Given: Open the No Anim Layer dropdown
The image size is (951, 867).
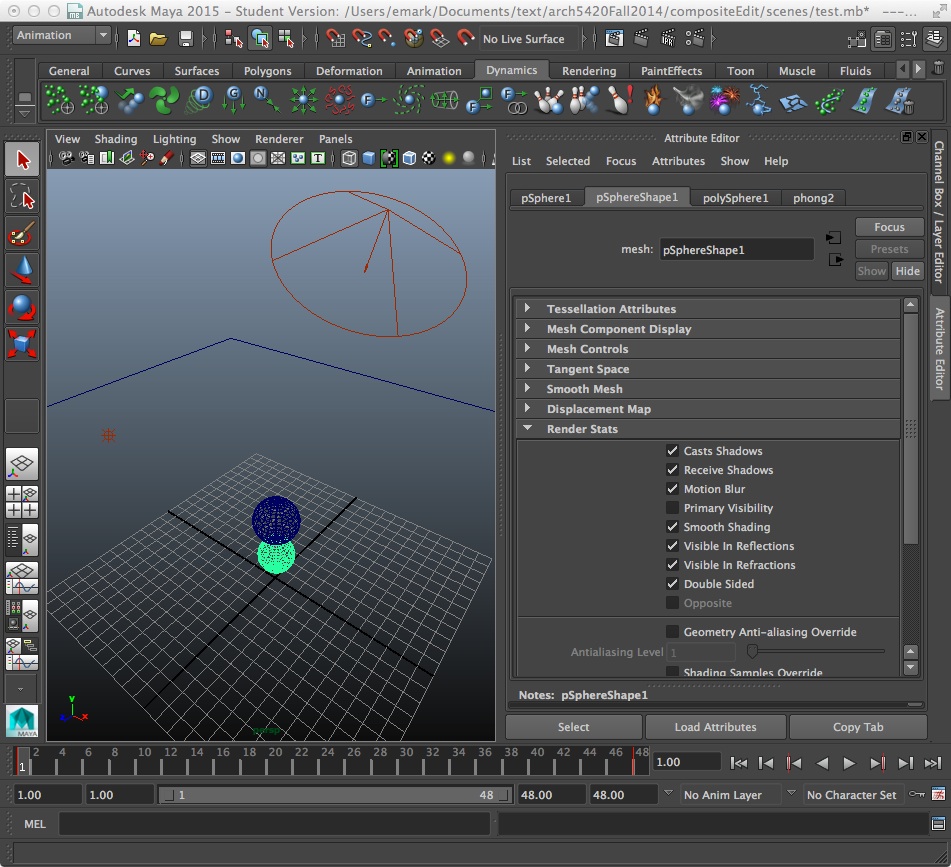Looking at the screenshot, I should pos(730,794).
